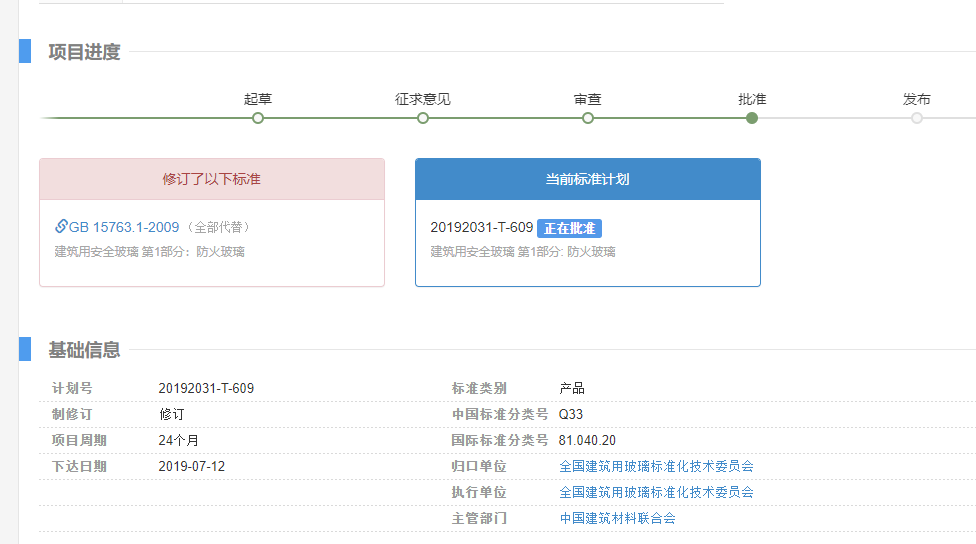Open the 执行单位 committee link

(656, 492)
